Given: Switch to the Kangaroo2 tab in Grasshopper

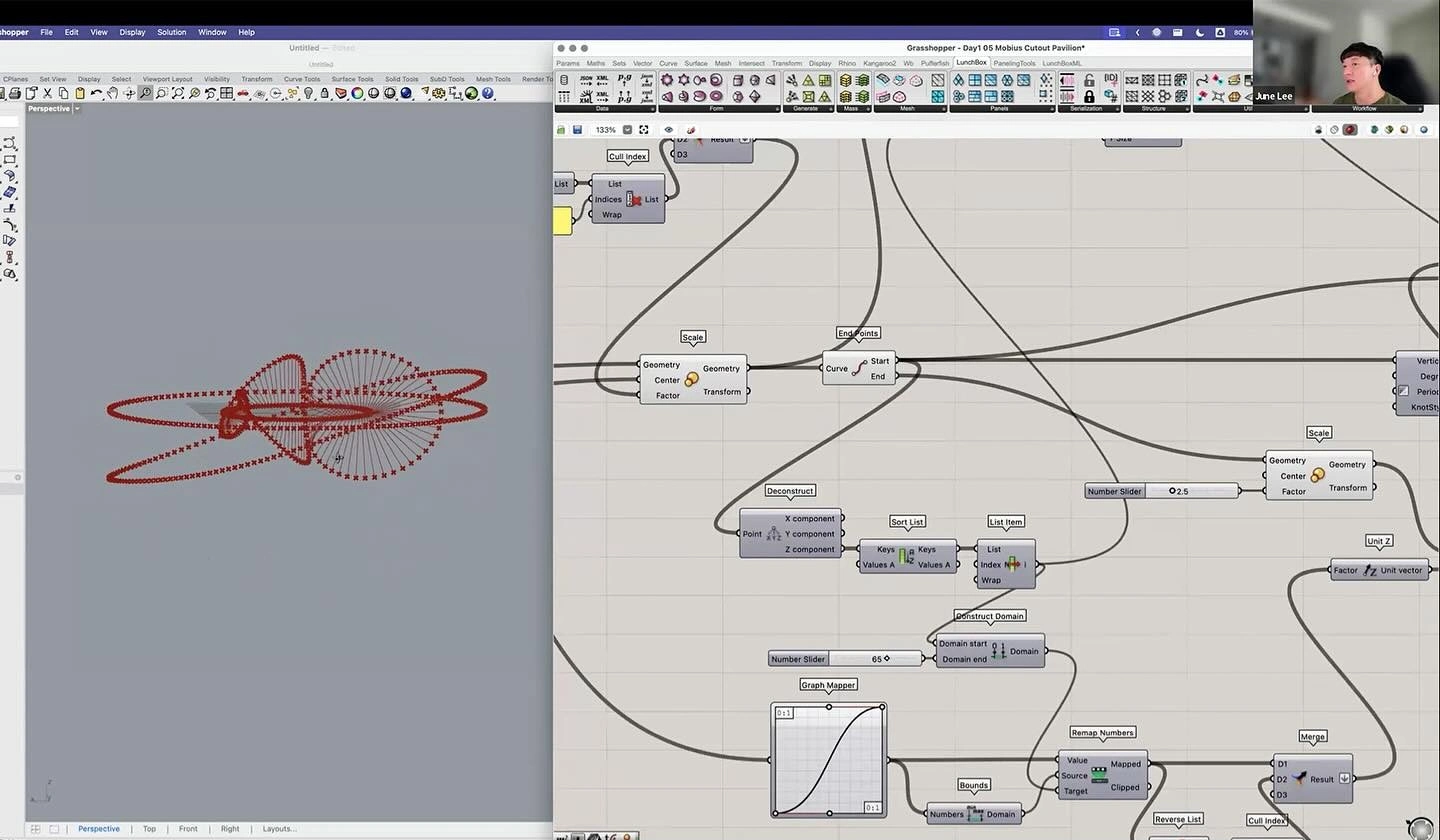Looking at the screenshot, I should coord(880,63).
